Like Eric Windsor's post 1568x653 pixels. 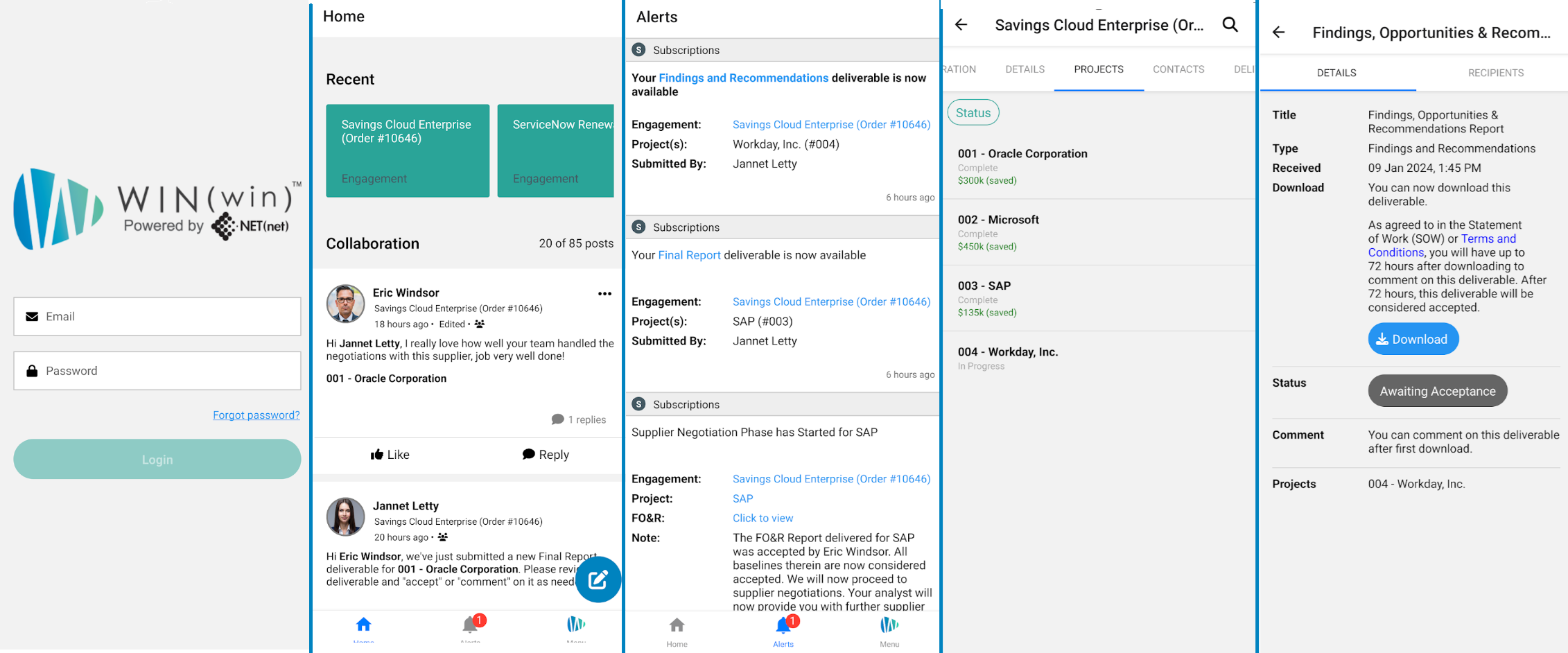pyautogui.click(x=390, y=455)
